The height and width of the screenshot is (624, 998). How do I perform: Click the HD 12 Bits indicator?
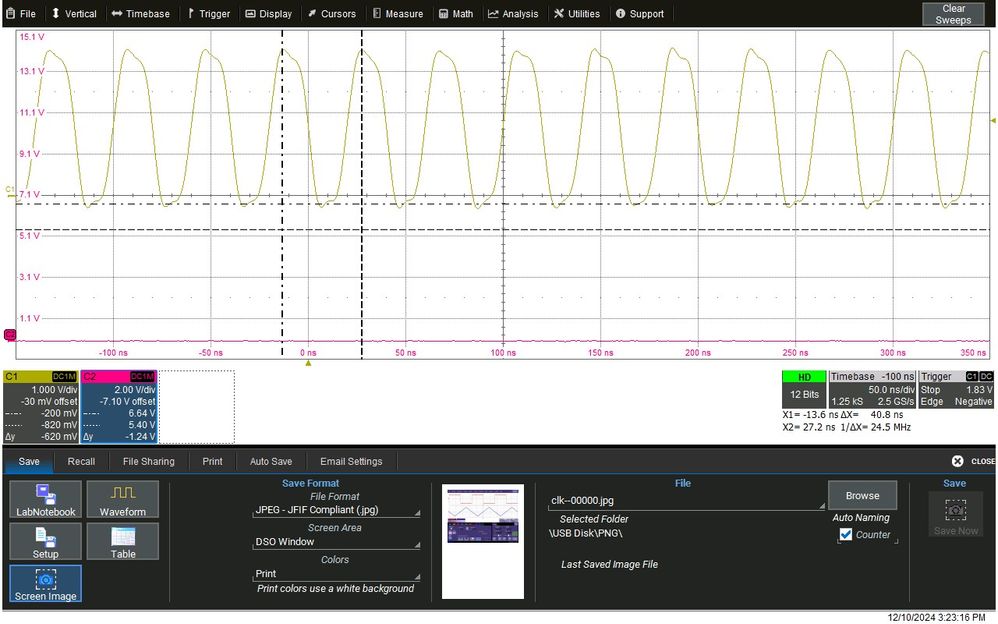coord(805,389)
